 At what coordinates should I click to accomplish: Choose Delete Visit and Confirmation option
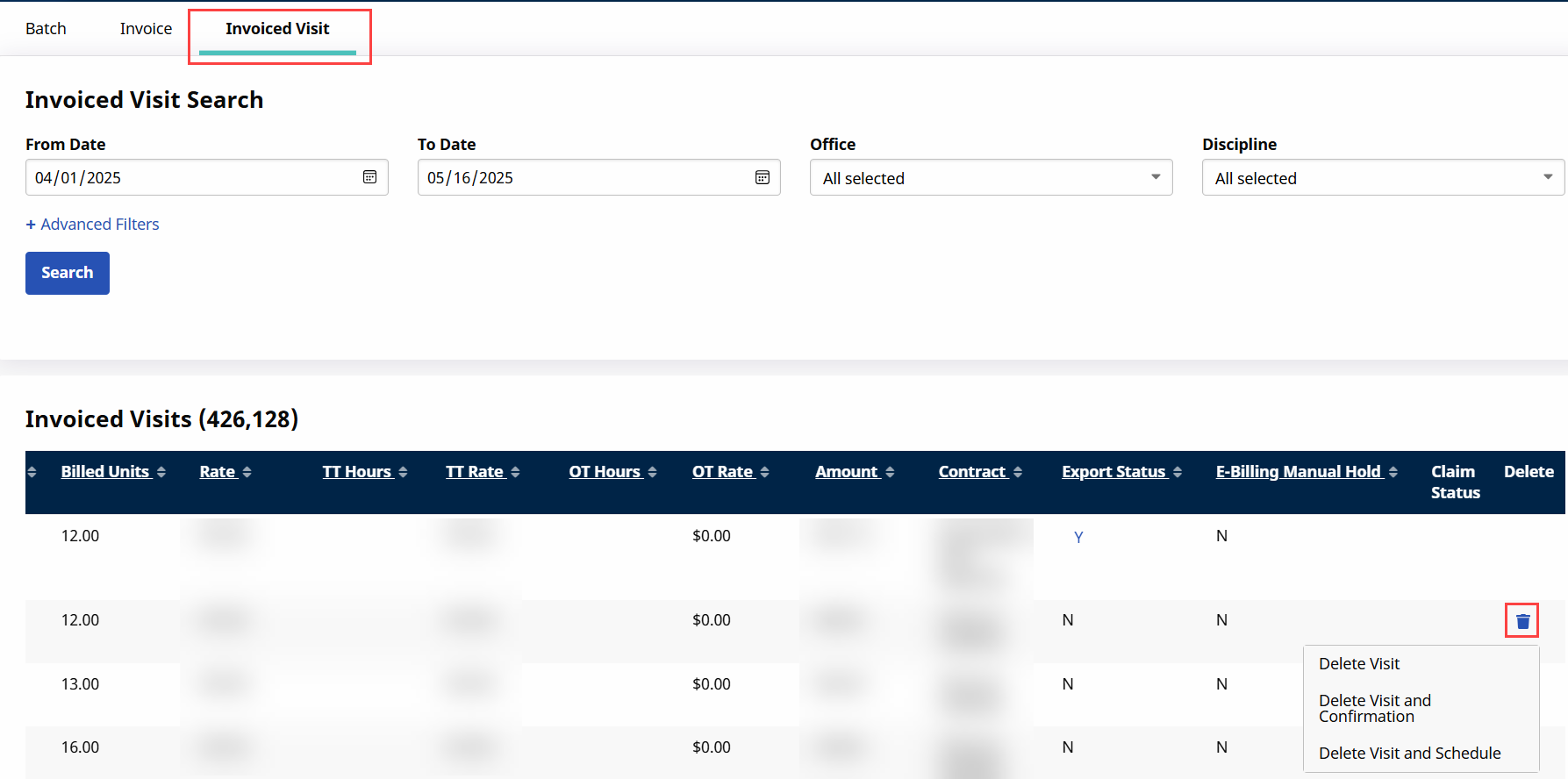pyautogui.click(x=1375, y=708)
